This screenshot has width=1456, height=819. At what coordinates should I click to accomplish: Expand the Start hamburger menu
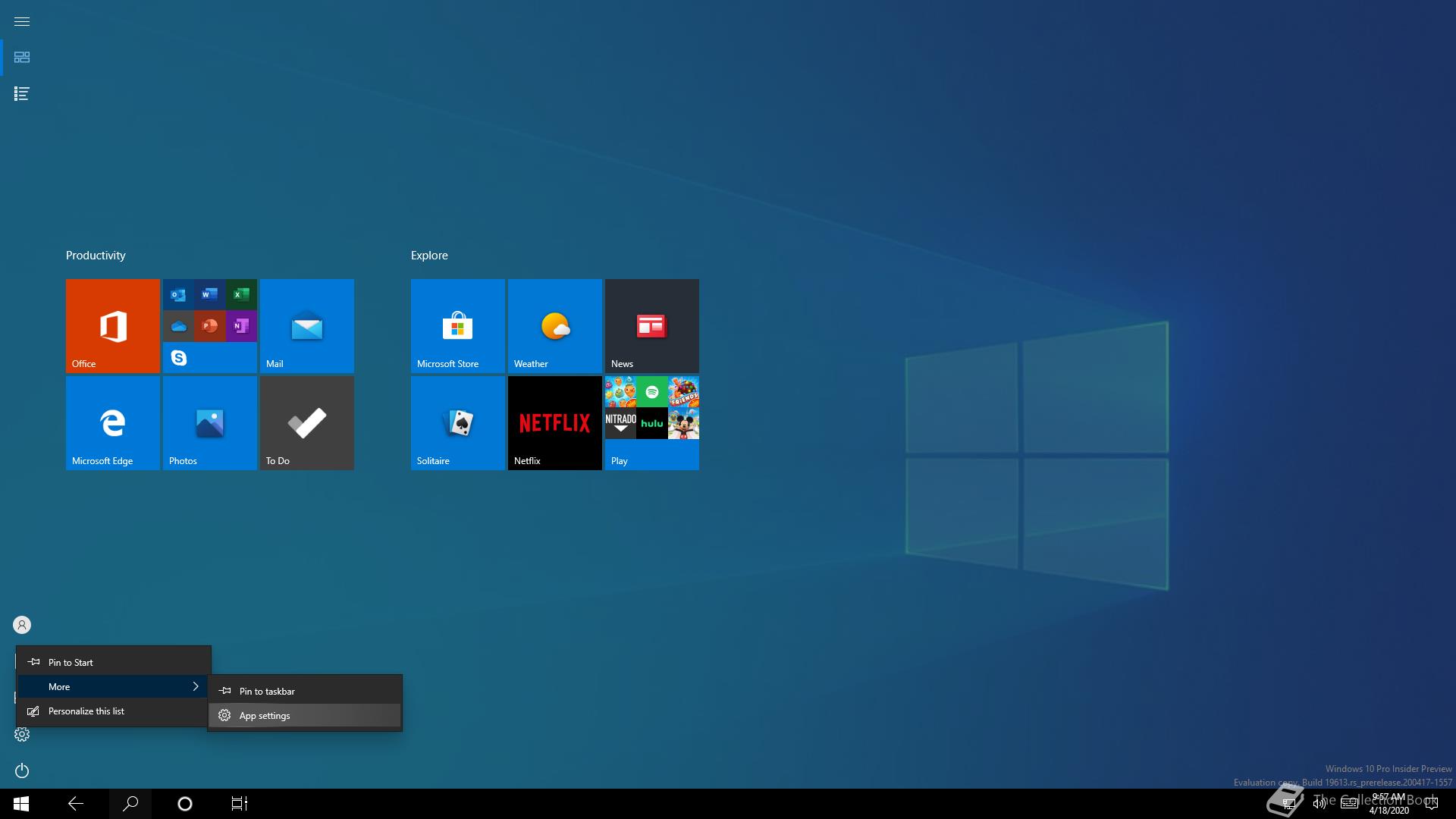22,21
